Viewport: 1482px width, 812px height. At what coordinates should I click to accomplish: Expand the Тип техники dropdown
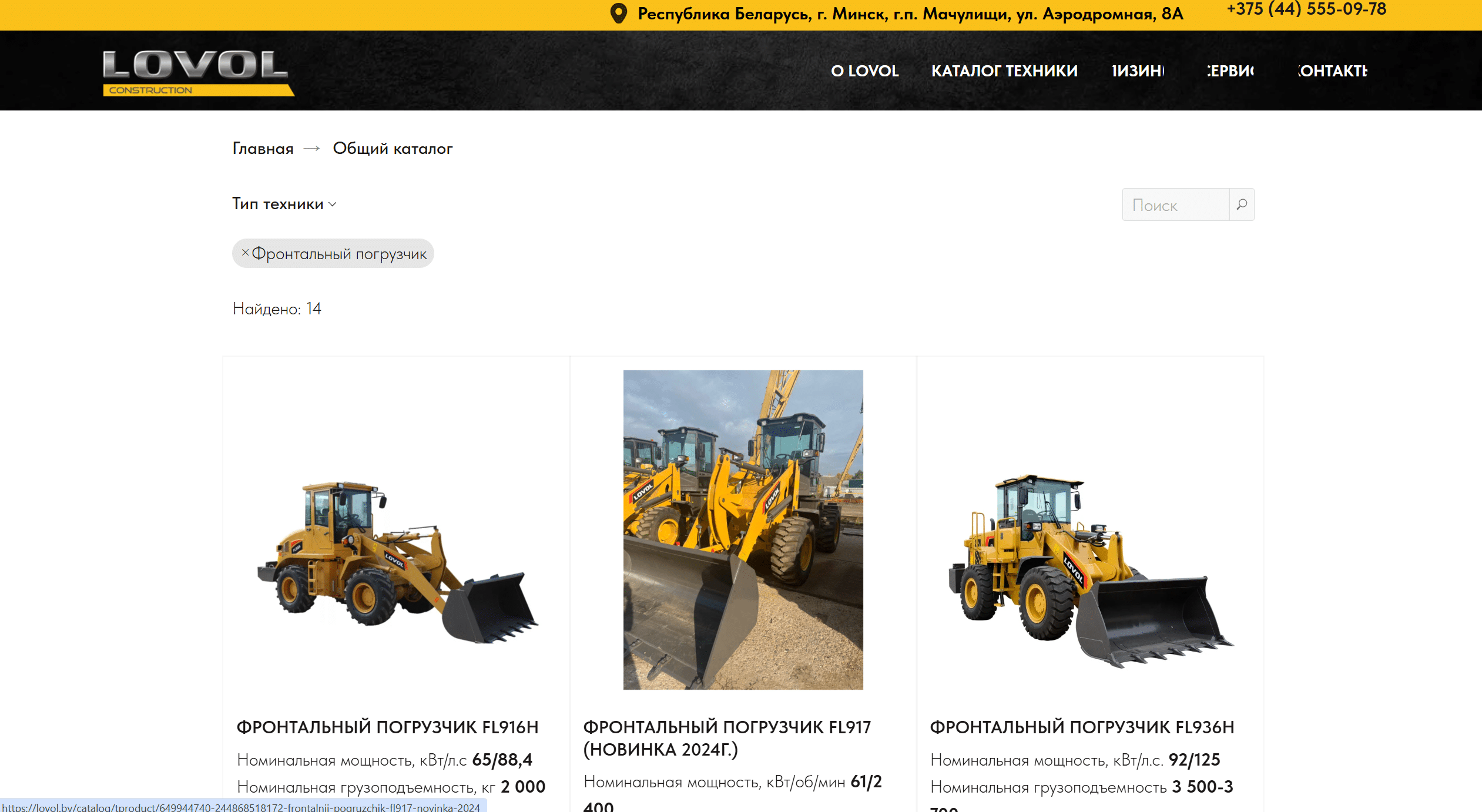(284, 204)
